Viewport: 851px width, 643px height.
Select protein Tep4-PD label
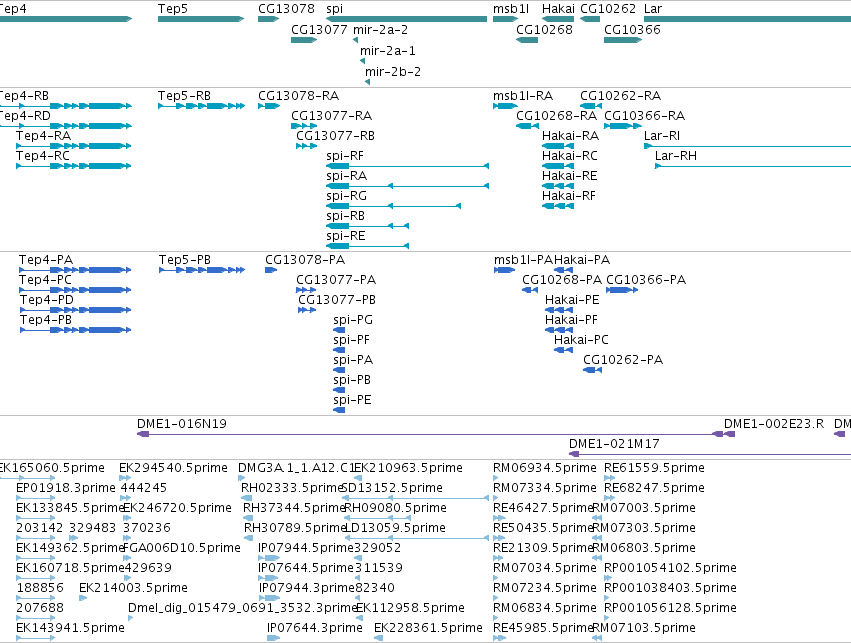47,300
